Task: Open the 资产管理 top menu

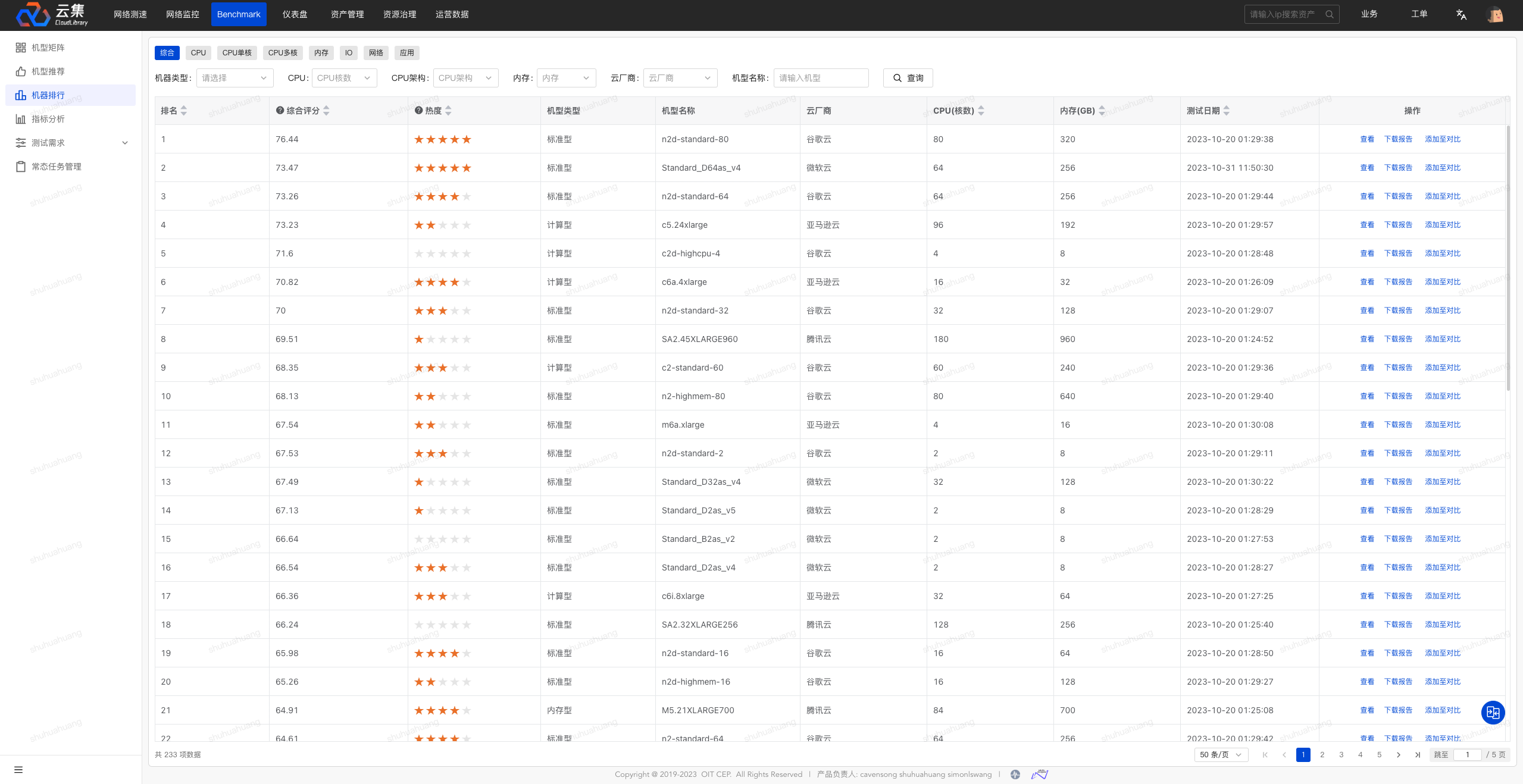Action: point(347,14)
